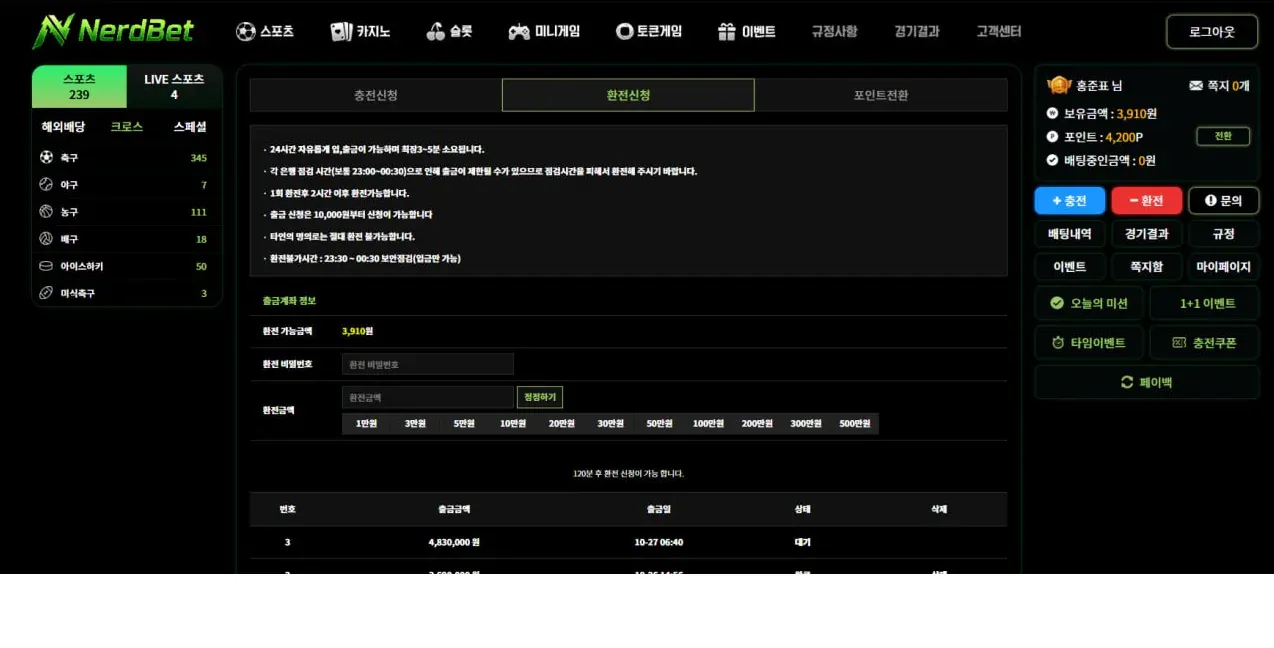The image size is (1274, 648).
Task: Go to 고객센터 in the top menu
Action: [999, 32]
